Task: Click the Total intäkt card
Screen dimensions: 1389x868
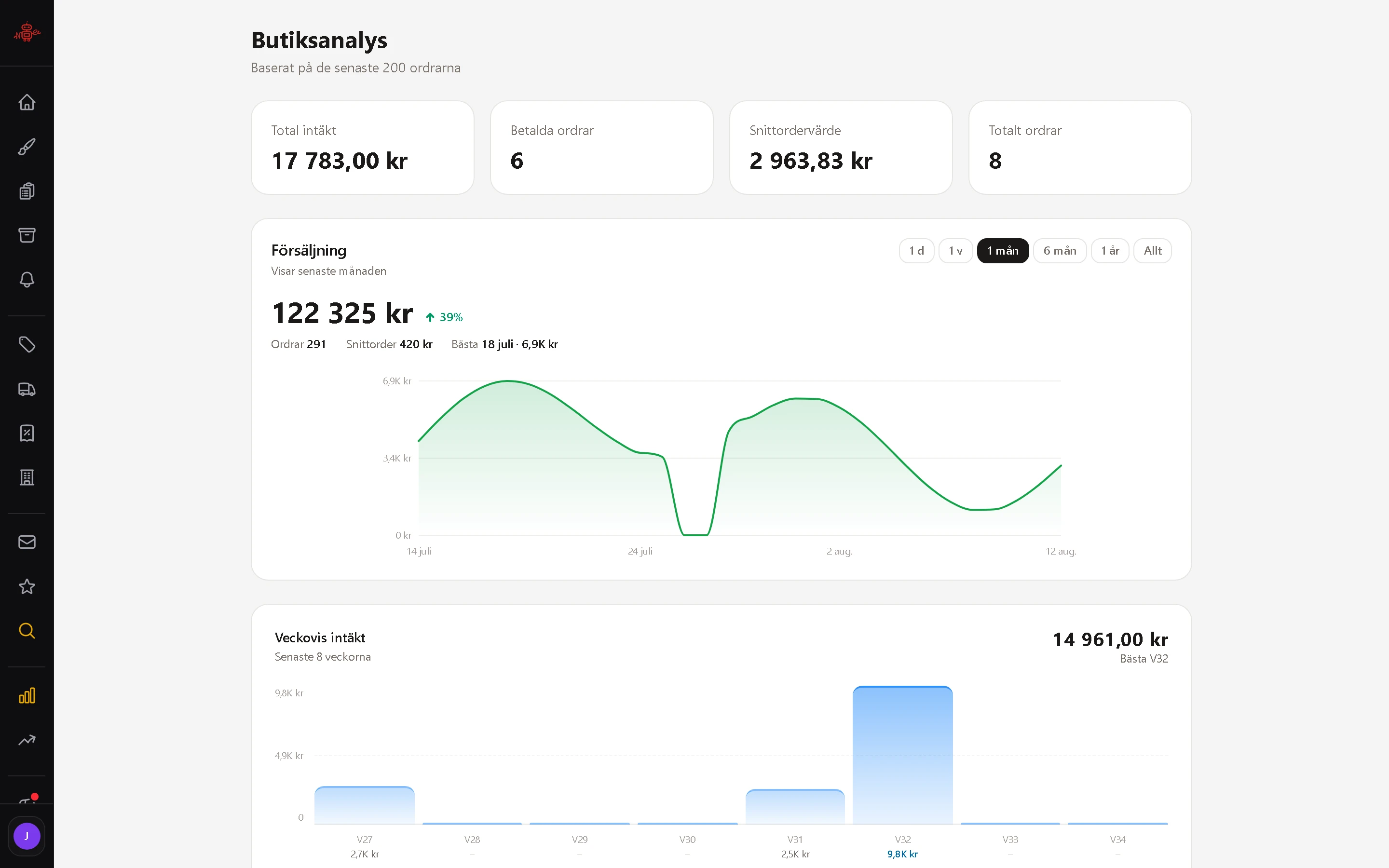Action: point(363,148)
